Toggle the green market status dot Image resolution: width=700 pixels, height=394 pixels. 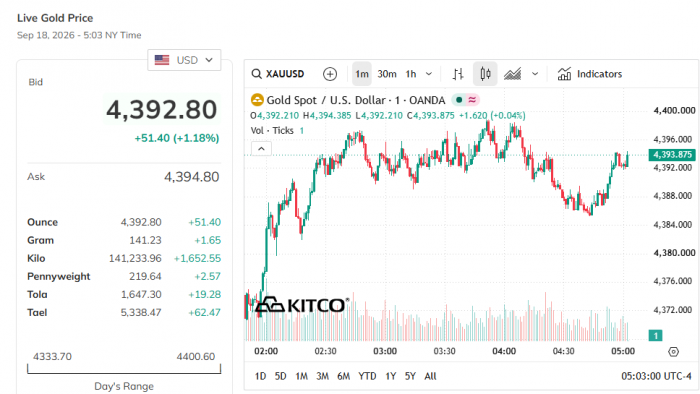coord(458,100)
